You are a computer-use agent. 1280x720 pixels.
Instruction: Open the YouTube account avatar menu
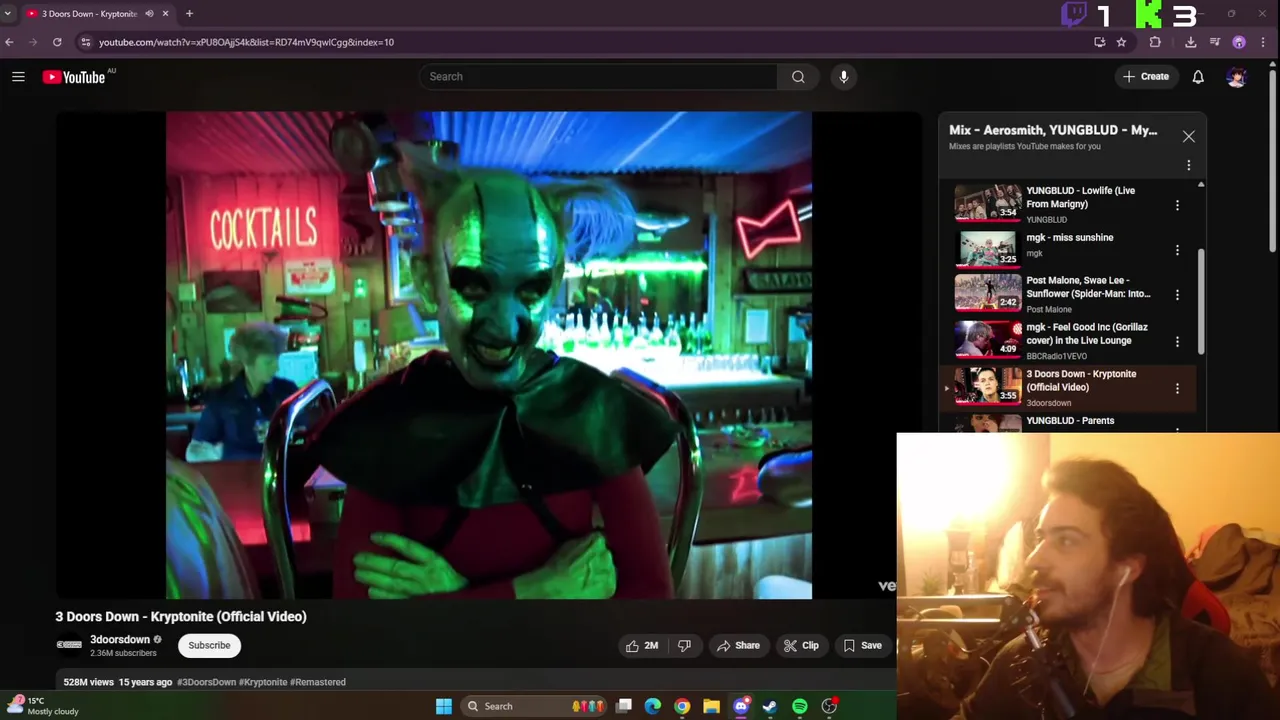click(1237, 77)
